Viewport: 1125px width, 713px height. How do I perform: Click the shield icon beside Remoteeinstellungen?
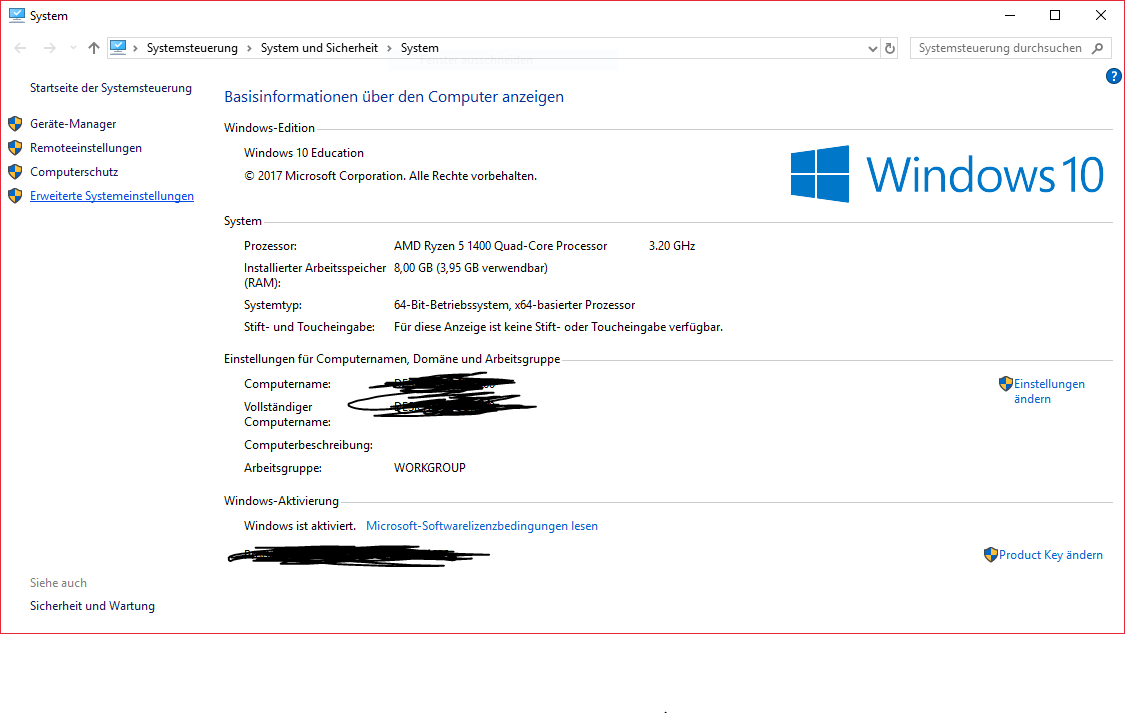pos(15,148)
